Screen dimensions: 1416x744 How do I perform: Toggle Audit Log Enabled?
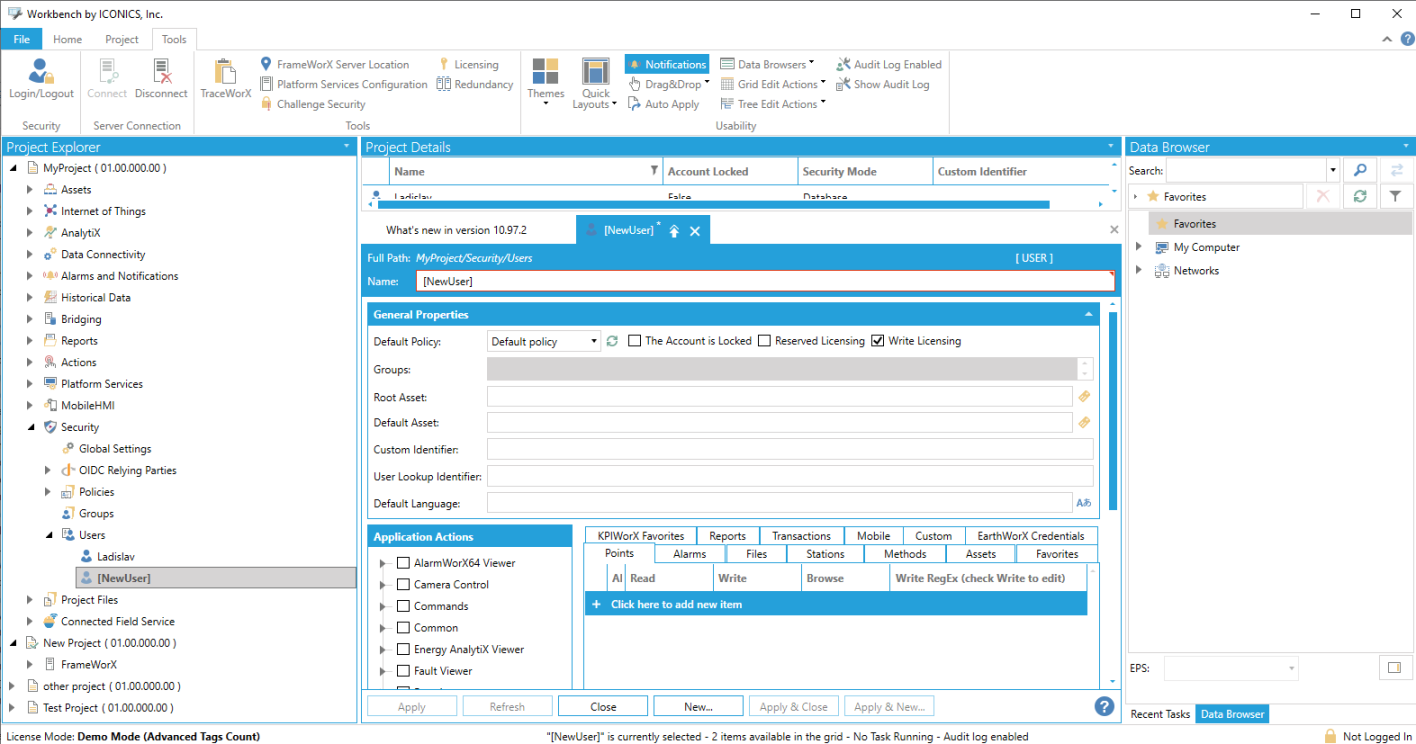[889, 64]
